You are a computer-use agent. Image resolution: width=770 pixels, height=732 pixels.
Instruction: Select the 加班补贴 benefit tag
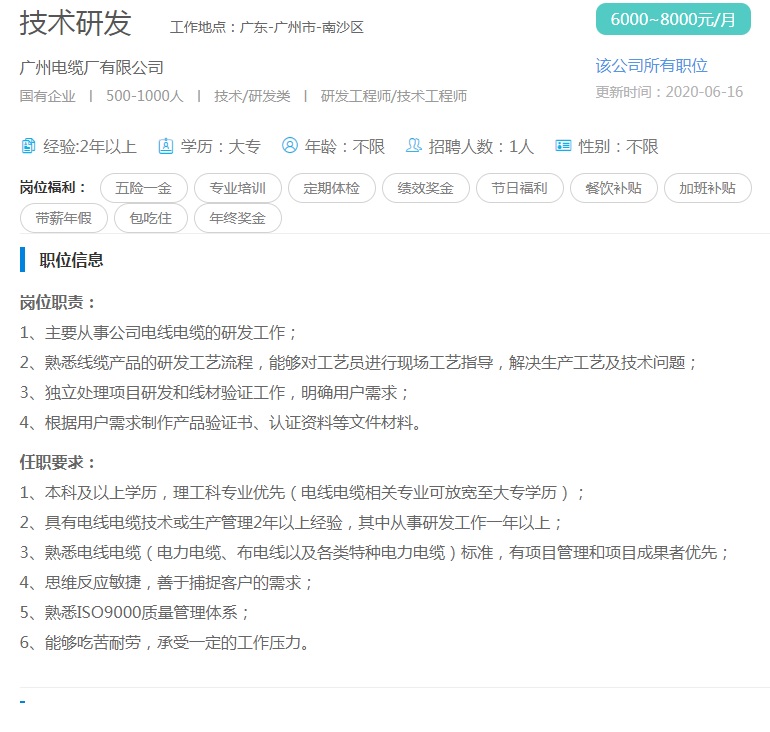pyautogui.click(x=708, y=188)
